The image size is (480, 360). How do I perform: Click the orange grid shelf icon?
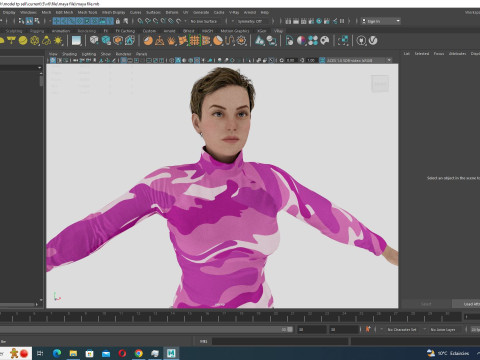tap(195, 41)
